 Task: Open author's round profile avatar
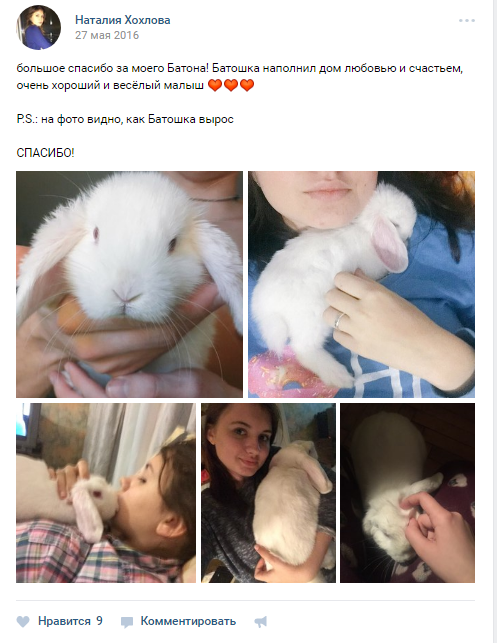click(39, 27)
